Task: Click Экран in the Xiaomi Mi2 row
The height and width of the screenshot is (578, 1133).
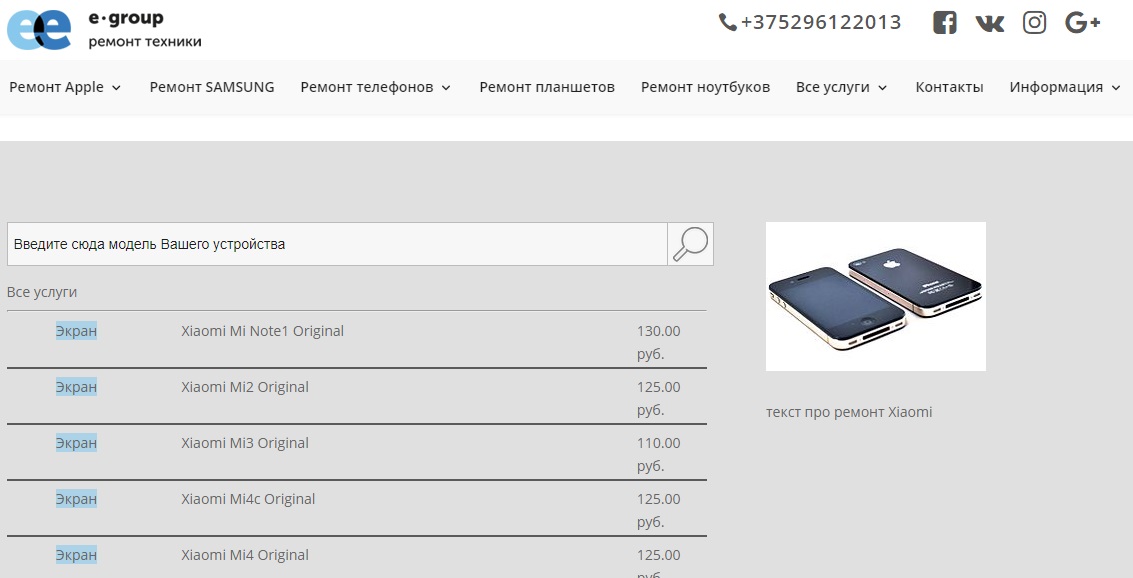Action: (76, 387)
